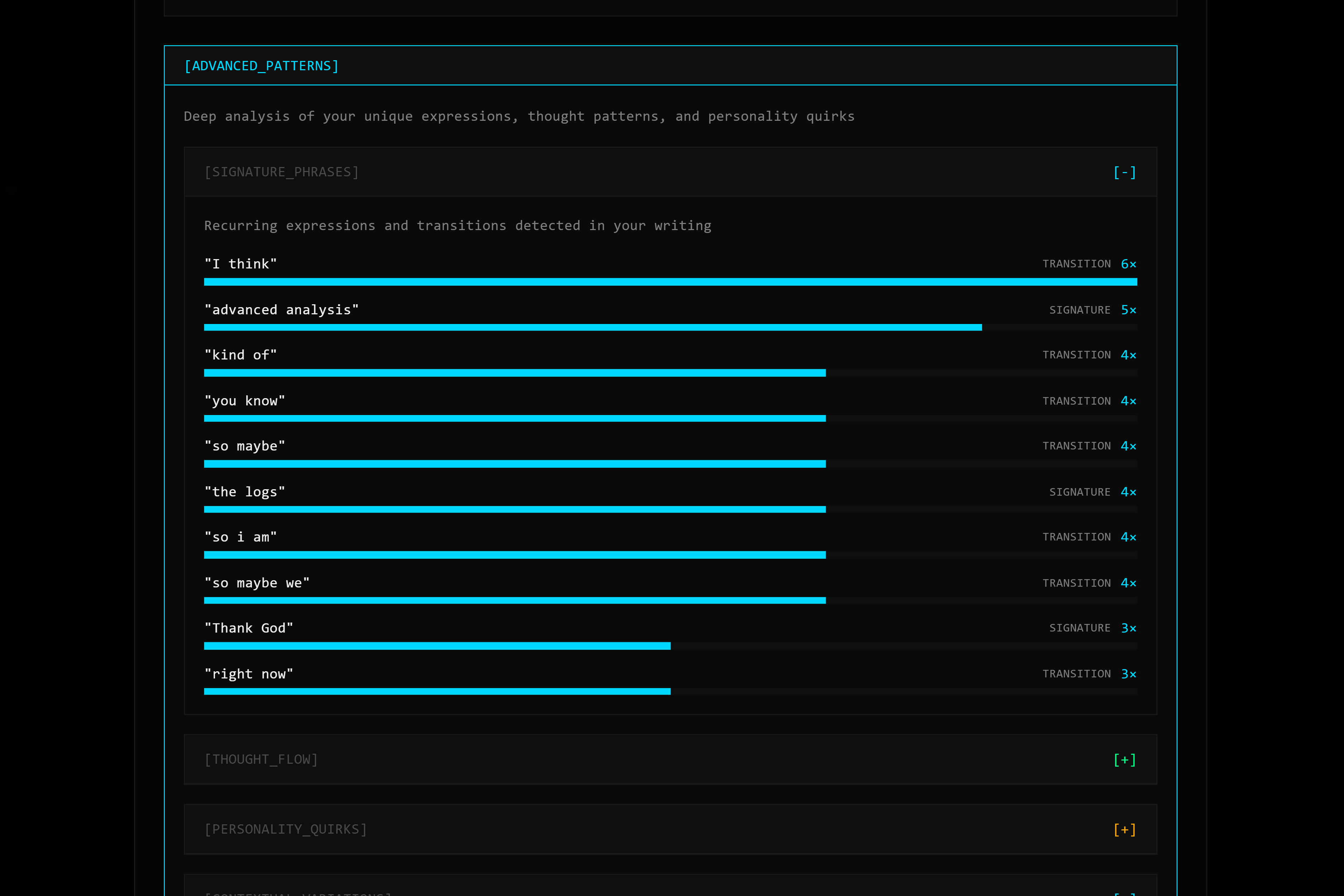Screen dimensions: 1344x896
Task: Expand the PERSONALITY_QUIRKS section with [+]
Action: click(x=1124, y=829)
